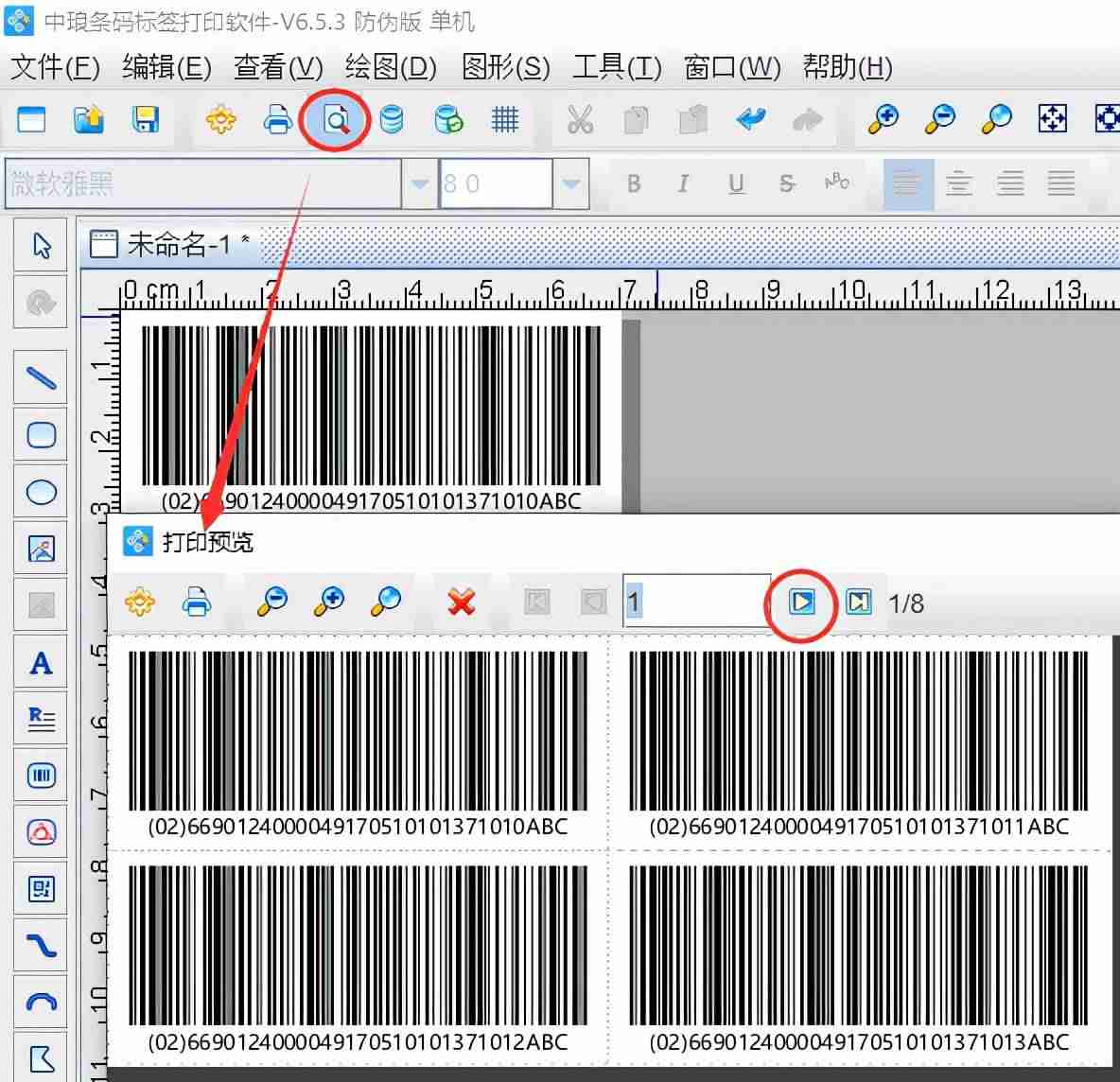This screenshot has height=1082, width=1120.
Task: Open settings gear in print preview toolbar
Action: (139, 602)
